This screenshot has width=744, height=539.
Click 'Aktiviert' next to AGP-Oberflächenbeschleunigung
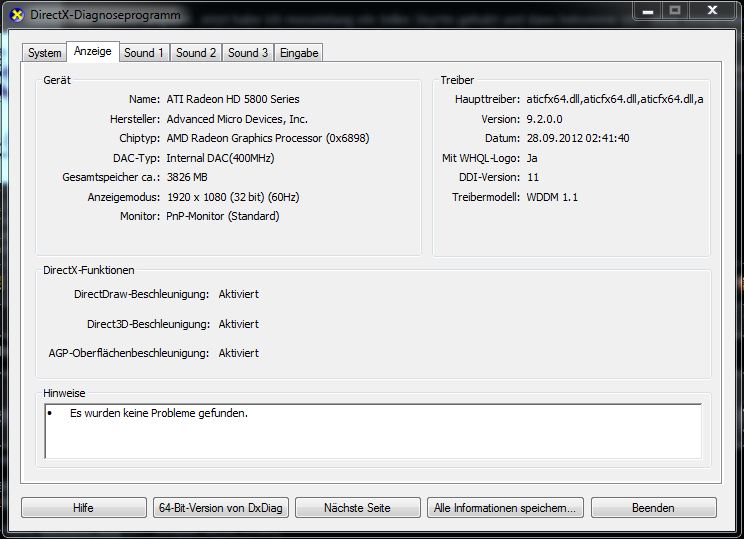(x=239, y=353)
